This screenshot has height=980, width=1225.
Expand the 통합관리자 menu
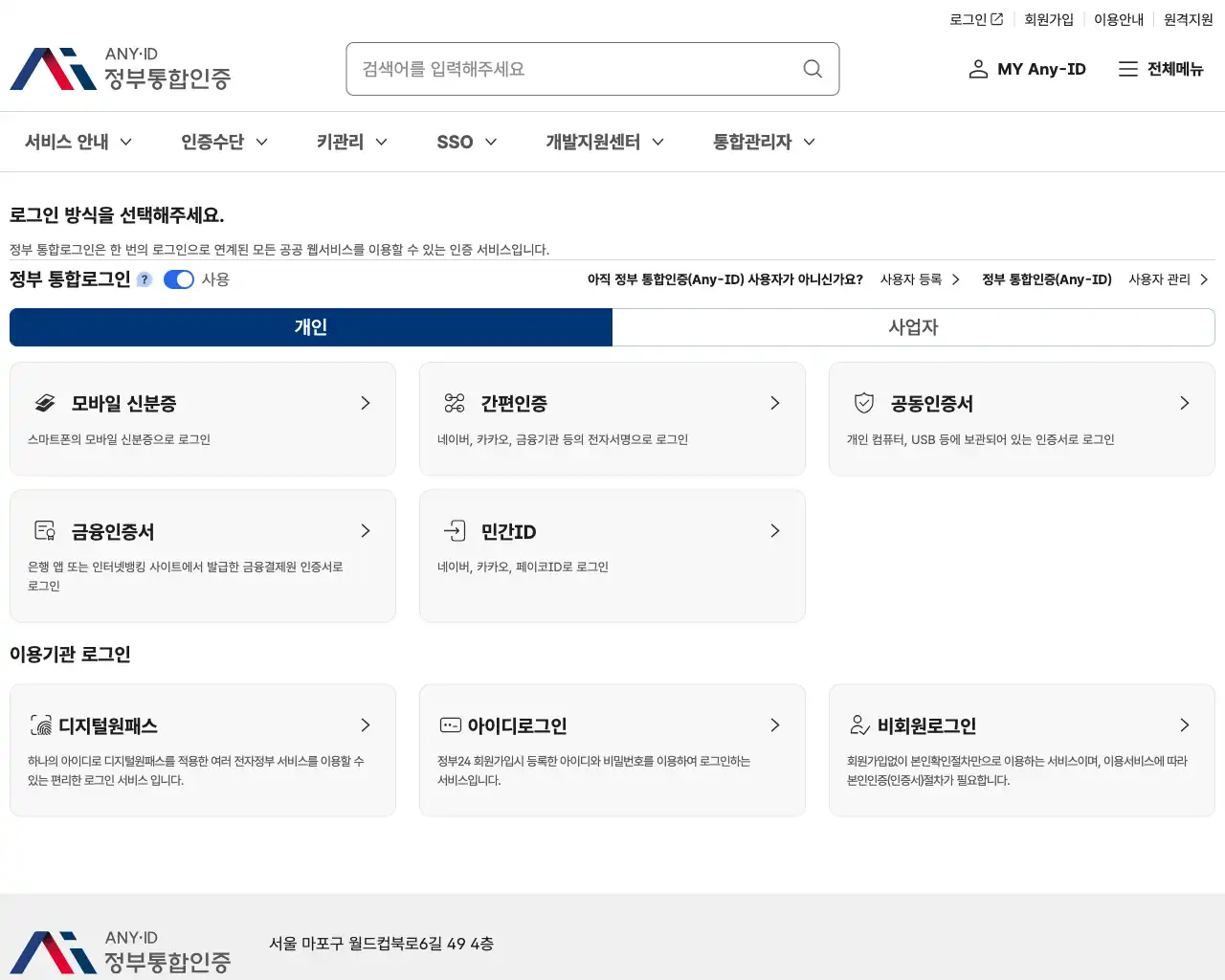[765, 142]
